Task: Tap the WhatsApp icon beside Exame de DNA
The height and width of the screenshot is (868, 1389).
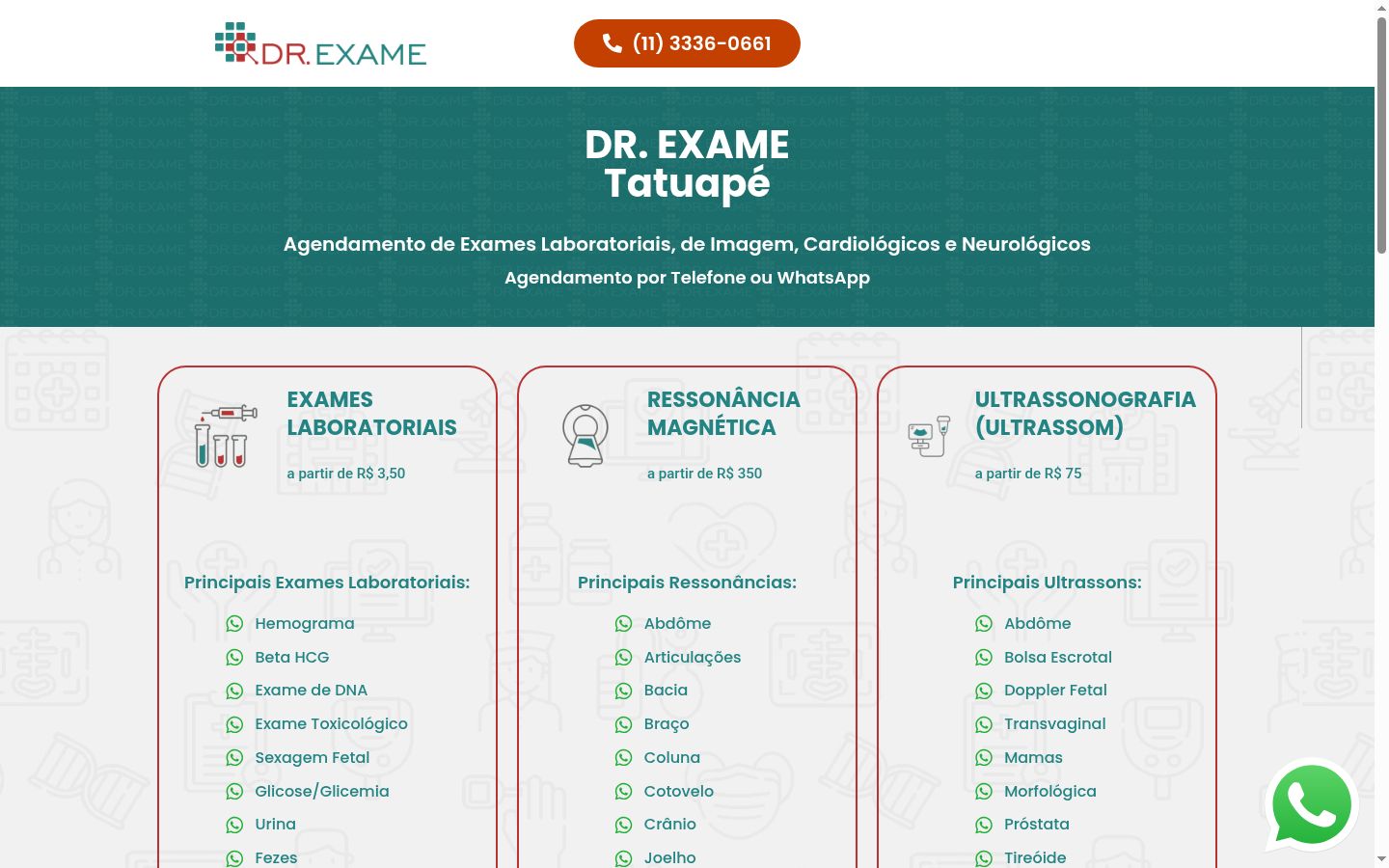Action: tap(234, 691)
